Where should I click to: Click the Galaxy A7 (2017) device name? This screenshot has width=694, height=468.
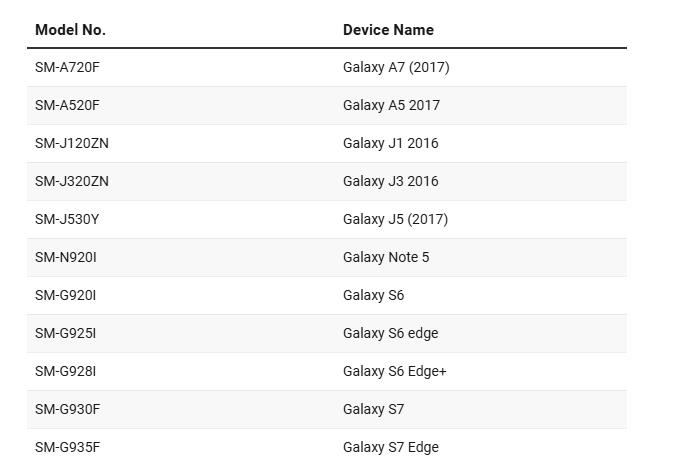pos(396,67)
